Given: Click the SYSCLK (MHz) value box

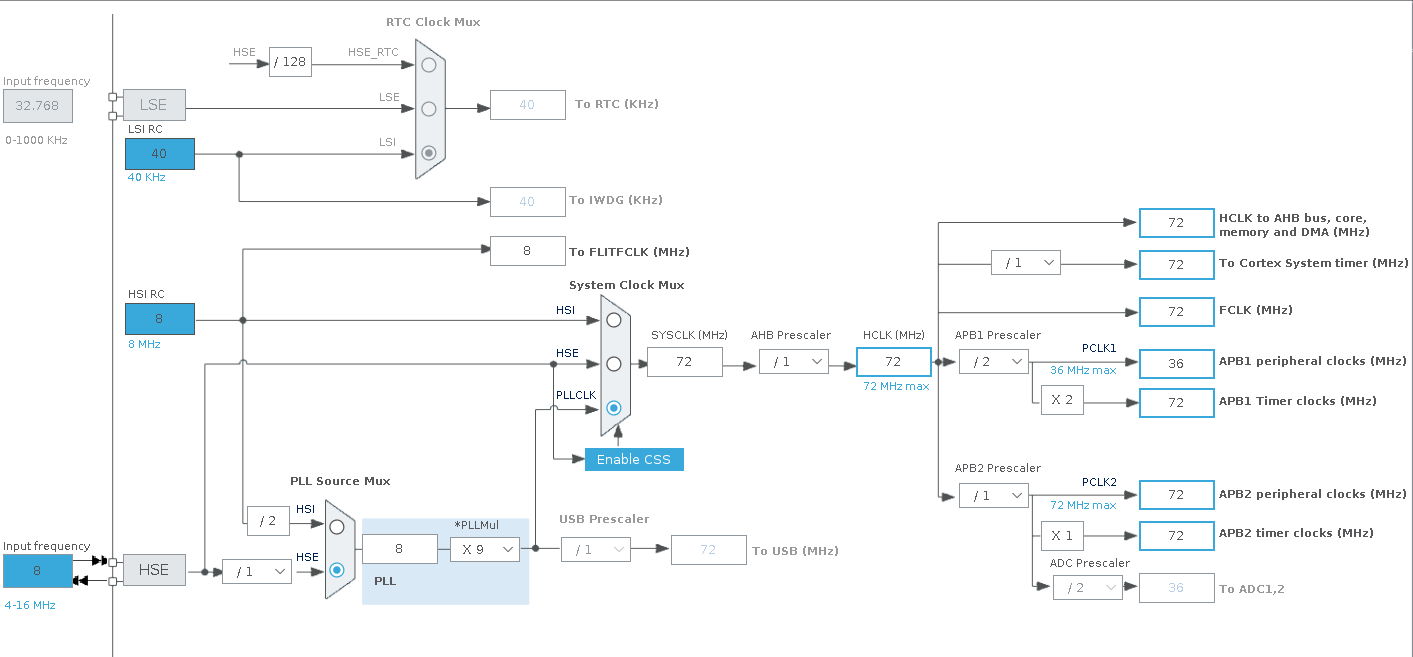Looking at the screenshot, I should click(x=685, y=361).
